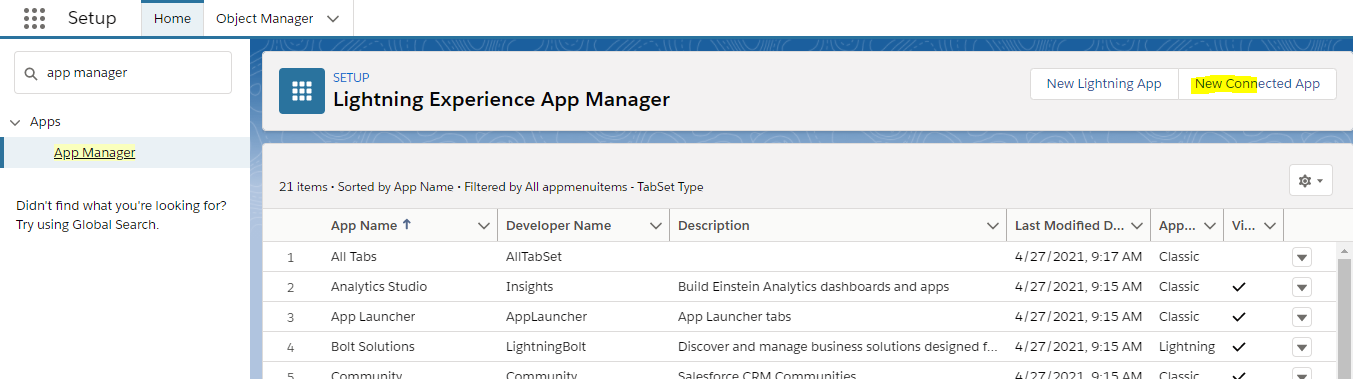The image size is (1353, 379).
Task: Open the App Launcher waffle icon
Action: (34, 18)
